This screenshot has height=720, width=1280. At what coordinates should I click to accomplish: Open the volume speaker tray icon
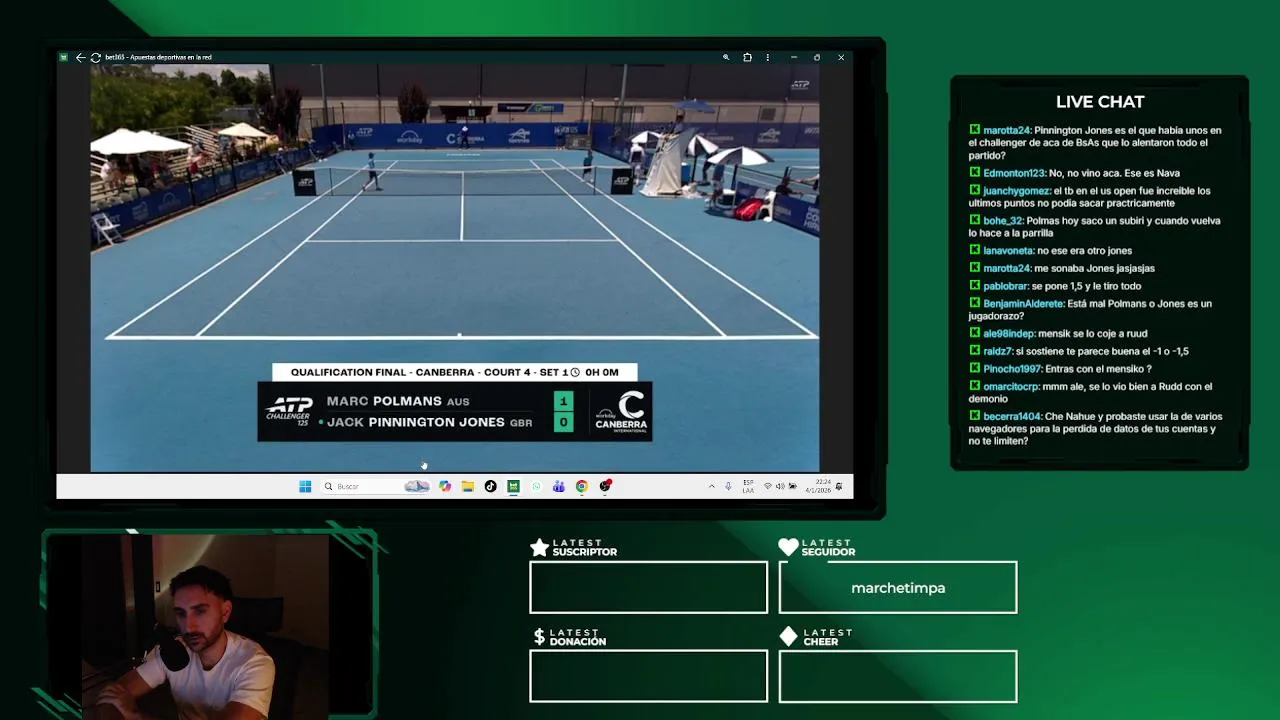pyautogui.click(x=780, y=486)
